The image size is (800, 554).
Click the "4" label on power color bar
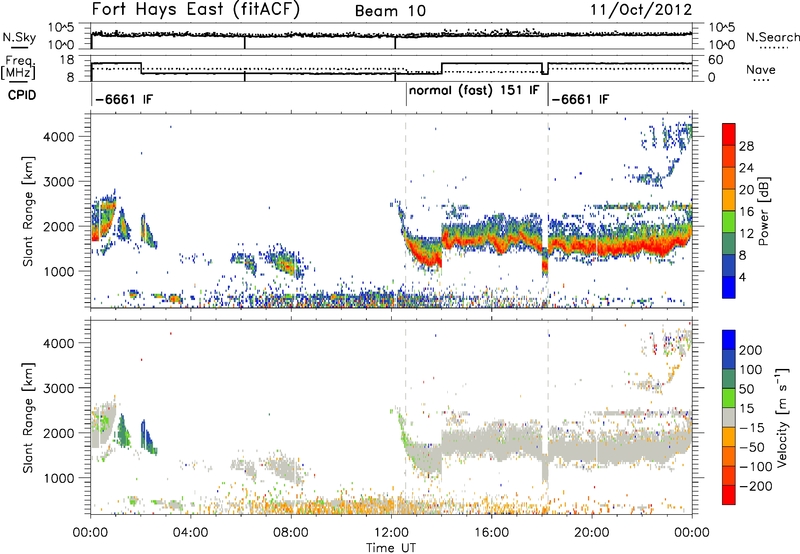click(743, 278)
